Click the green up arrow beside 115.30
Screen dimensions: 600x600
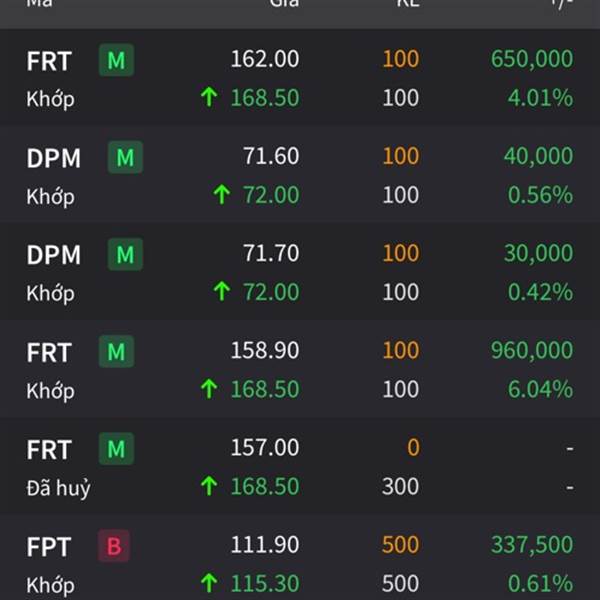coord(209,583)
